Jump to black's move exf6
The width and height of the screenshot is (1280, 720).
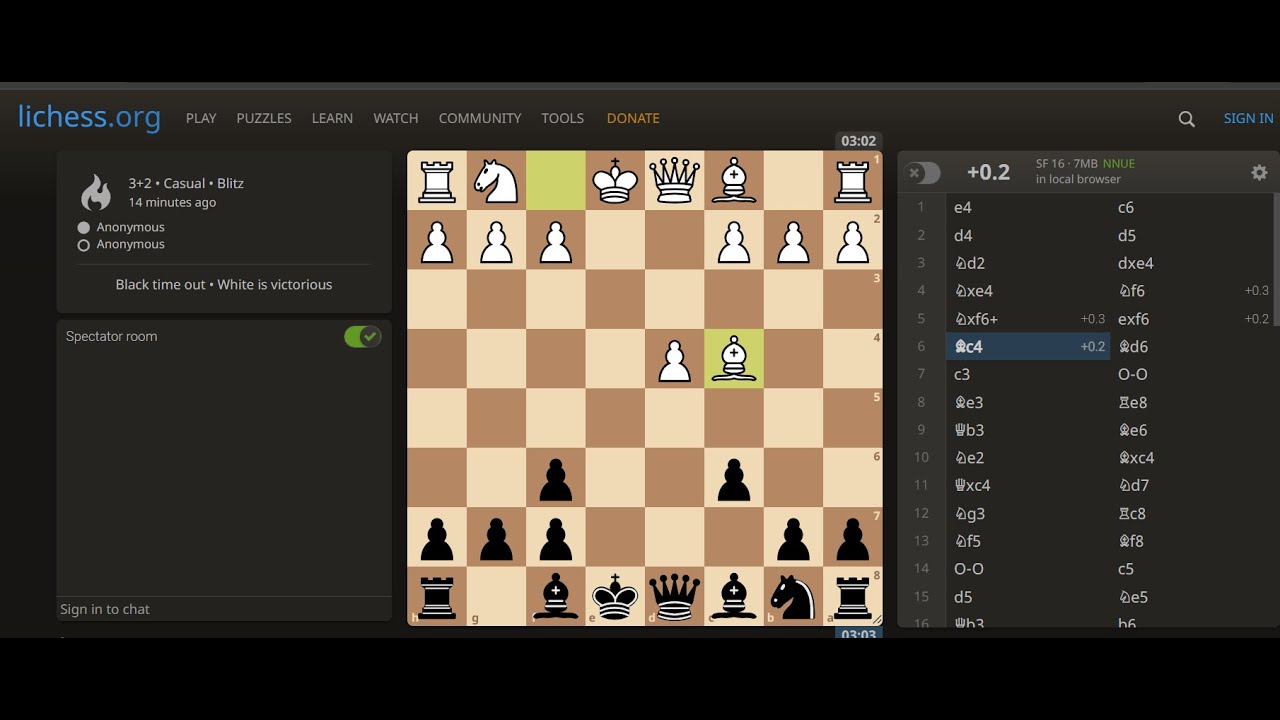tap(1192, 319)
